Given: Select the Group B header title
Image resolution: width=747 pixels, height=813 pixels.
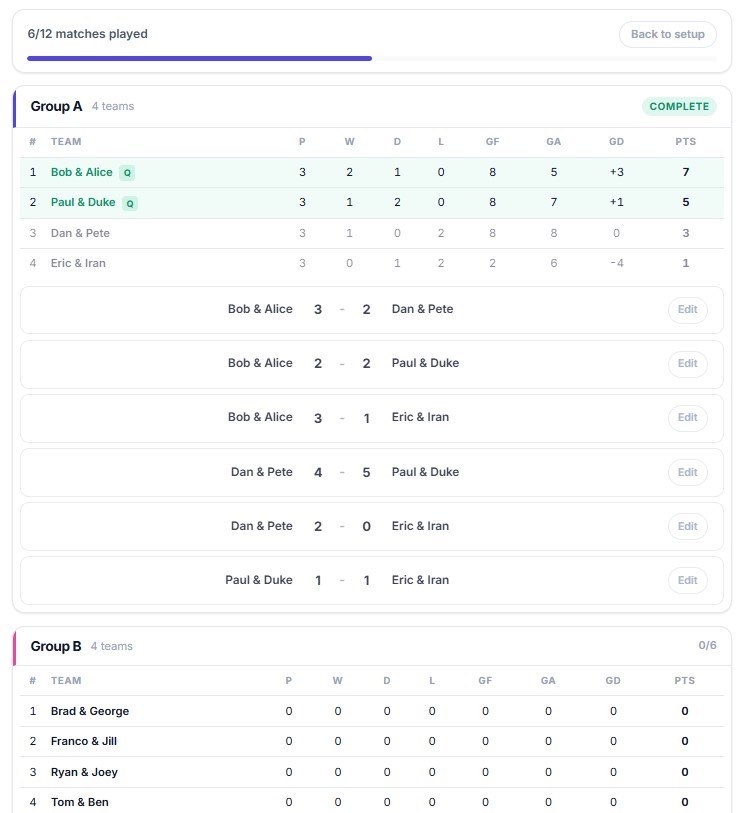Looking at the screenshot, I should coord(56,647).
